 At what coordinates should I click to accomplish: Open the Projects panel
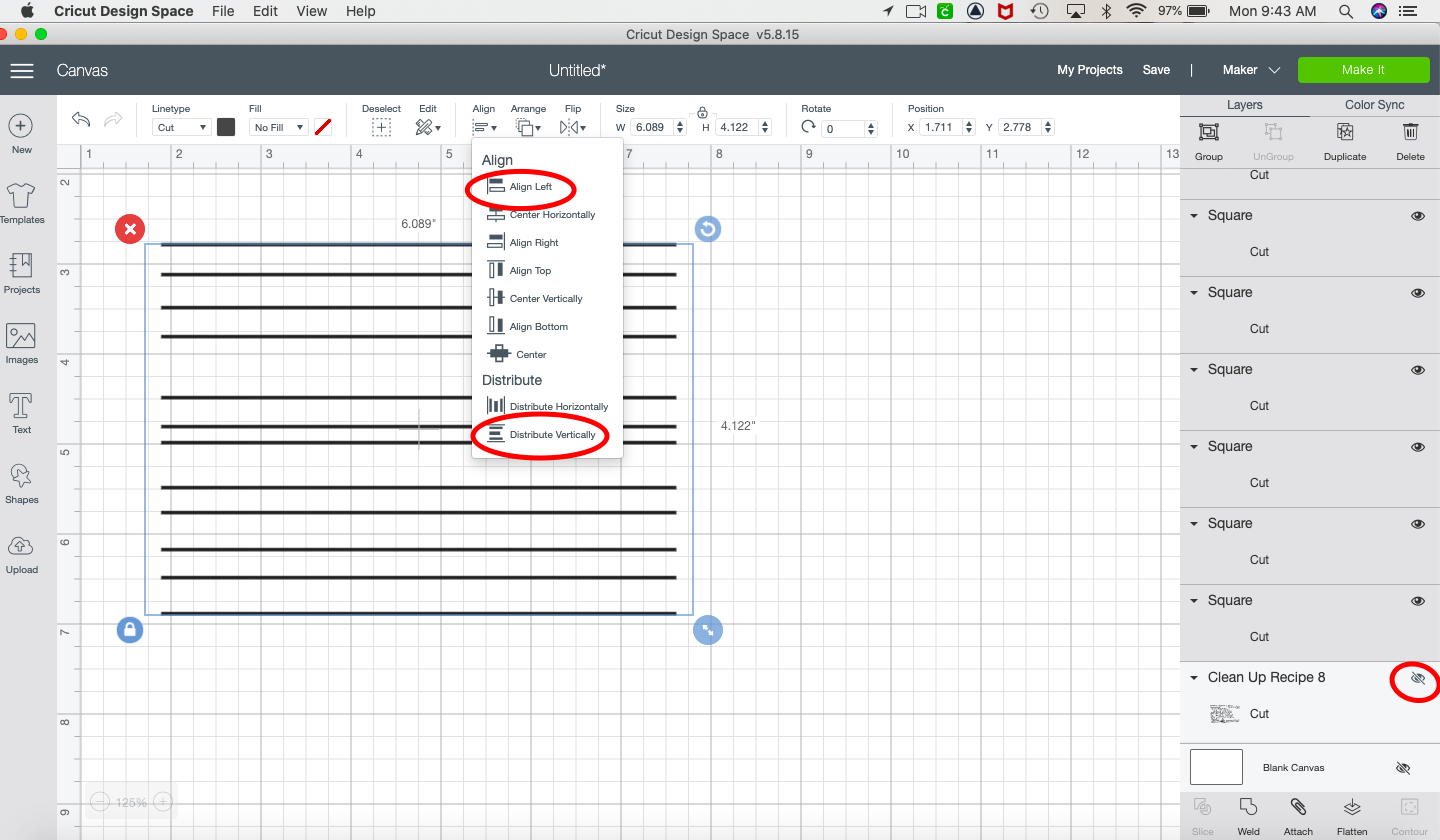coord(22,265)
